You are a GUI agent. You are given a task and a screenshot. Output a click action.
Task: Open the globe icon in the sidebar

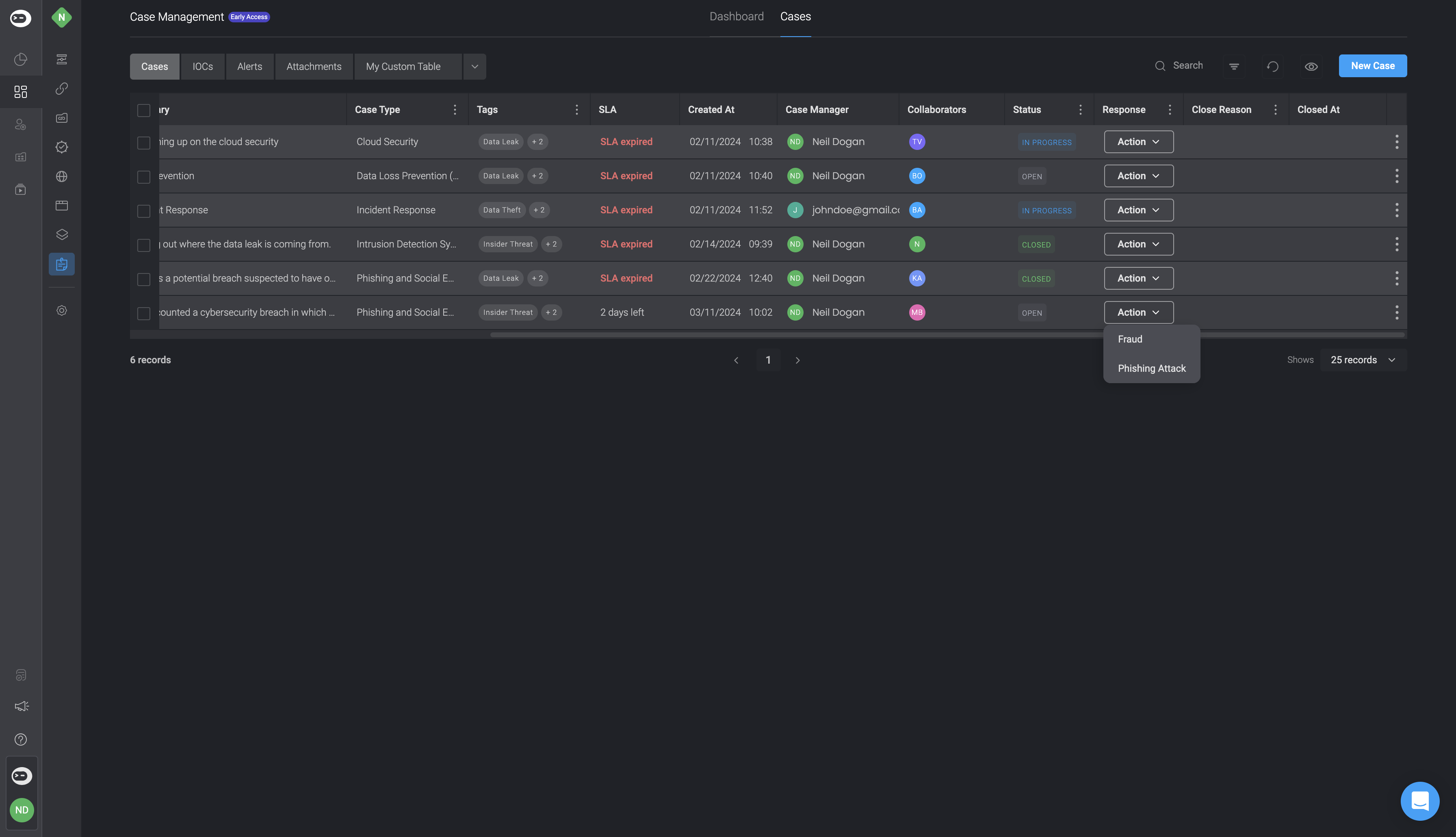61,176
